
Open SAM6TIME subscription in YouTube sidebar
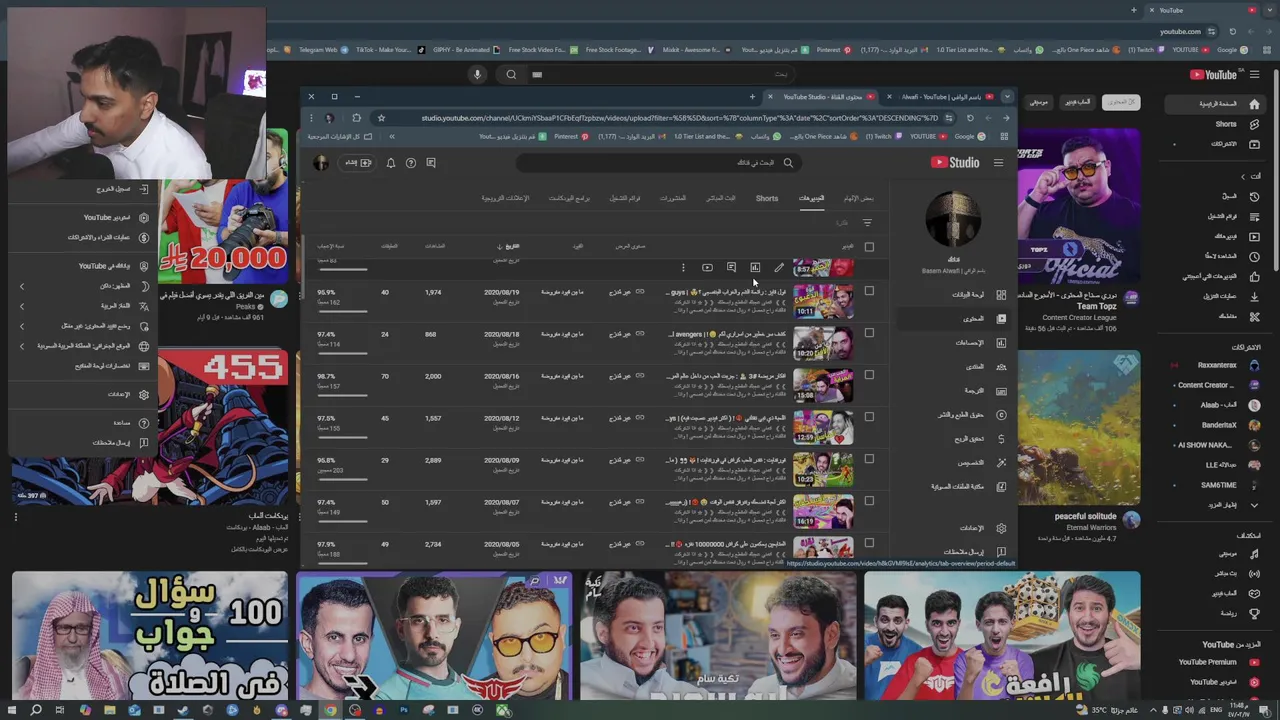click(1221, 485)
